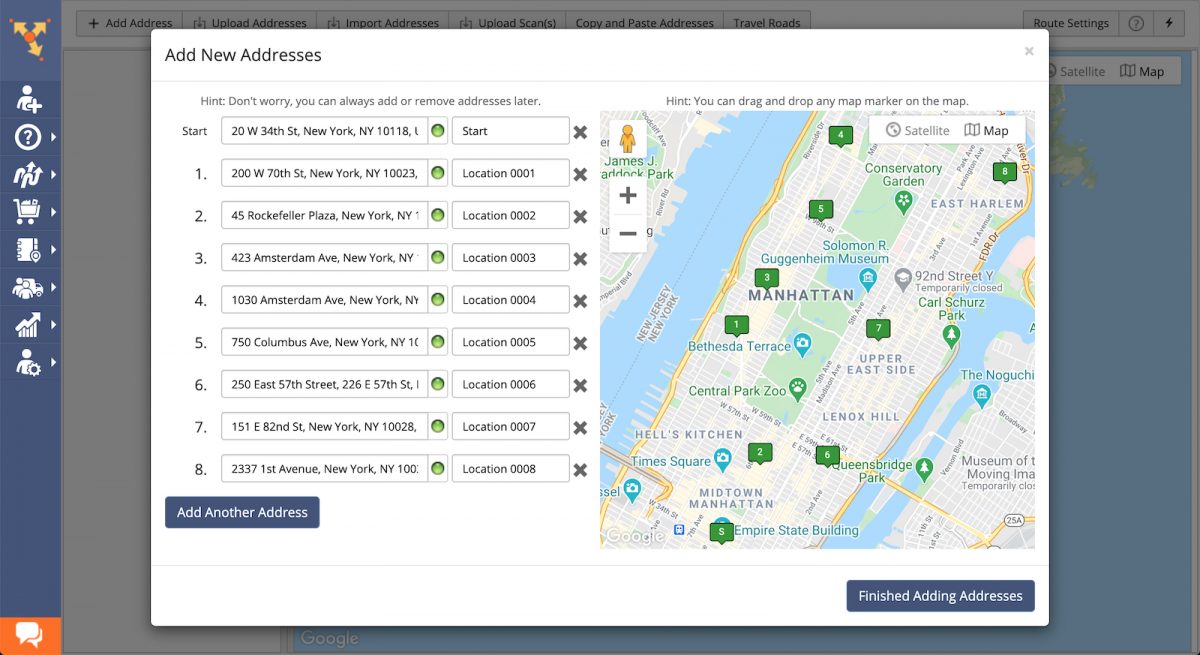Open the Upload Scan(s) tab
Viewport: 1200px width, 655px height.
pyautogui.click(x=507, y=23)
